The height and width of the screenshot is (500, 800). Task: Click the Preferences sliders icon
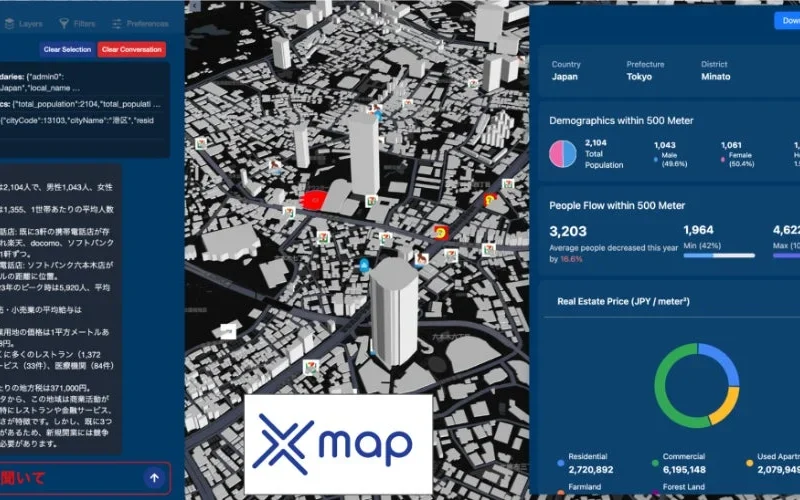pos(116,22)
